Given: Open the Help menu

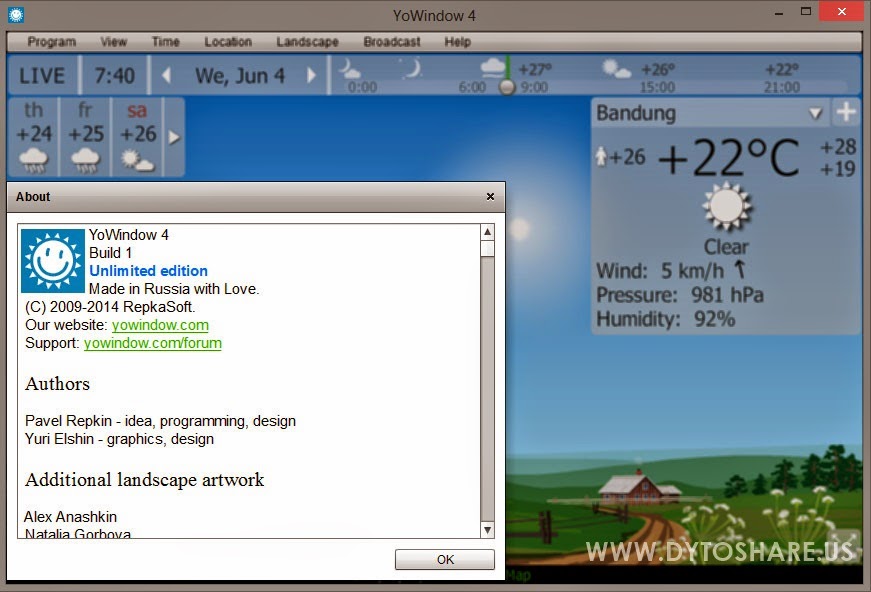Looking at the screenshot, I should (x=457, y=42).
